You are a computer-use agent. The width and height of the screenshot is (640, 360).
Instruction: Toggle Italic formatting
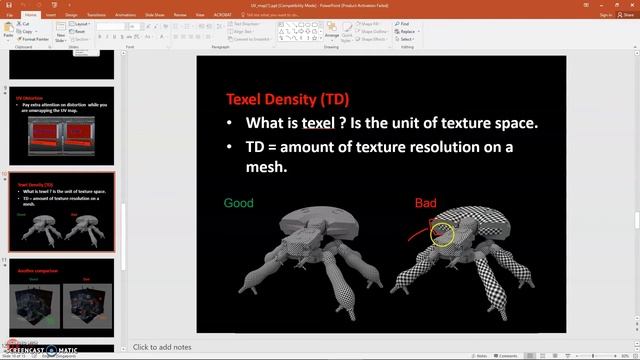pyautogui.click(x=107, y=37)
